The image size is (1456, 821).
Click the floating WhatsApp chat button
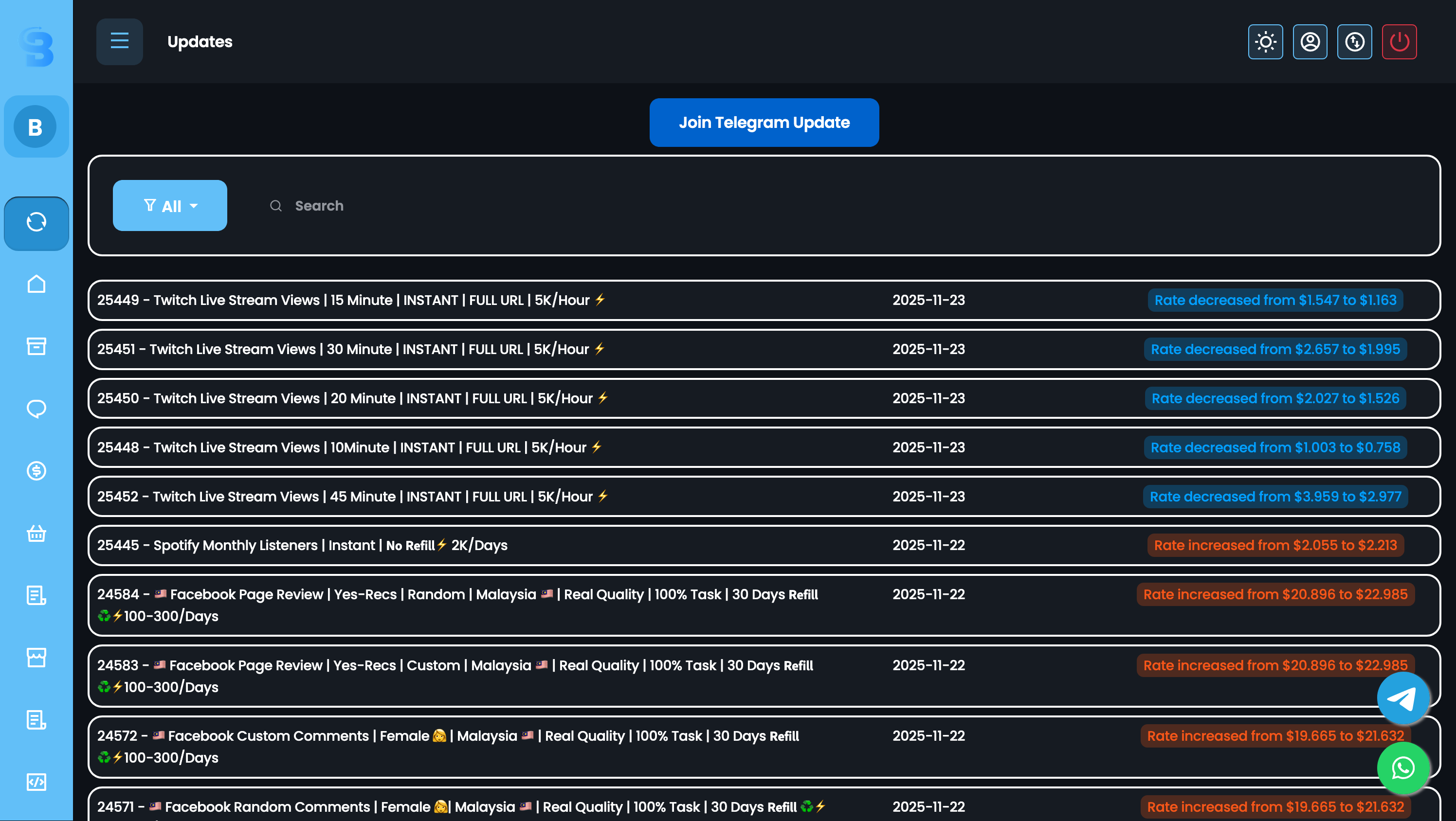click(x=1403, y=768)
